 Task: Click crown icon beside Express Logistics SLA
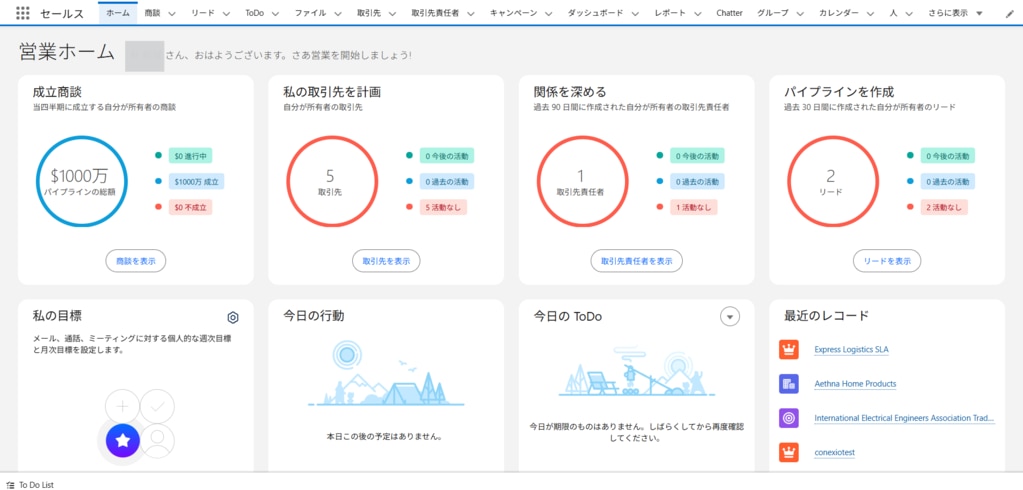pyautogui.click(x=789, y=349)
